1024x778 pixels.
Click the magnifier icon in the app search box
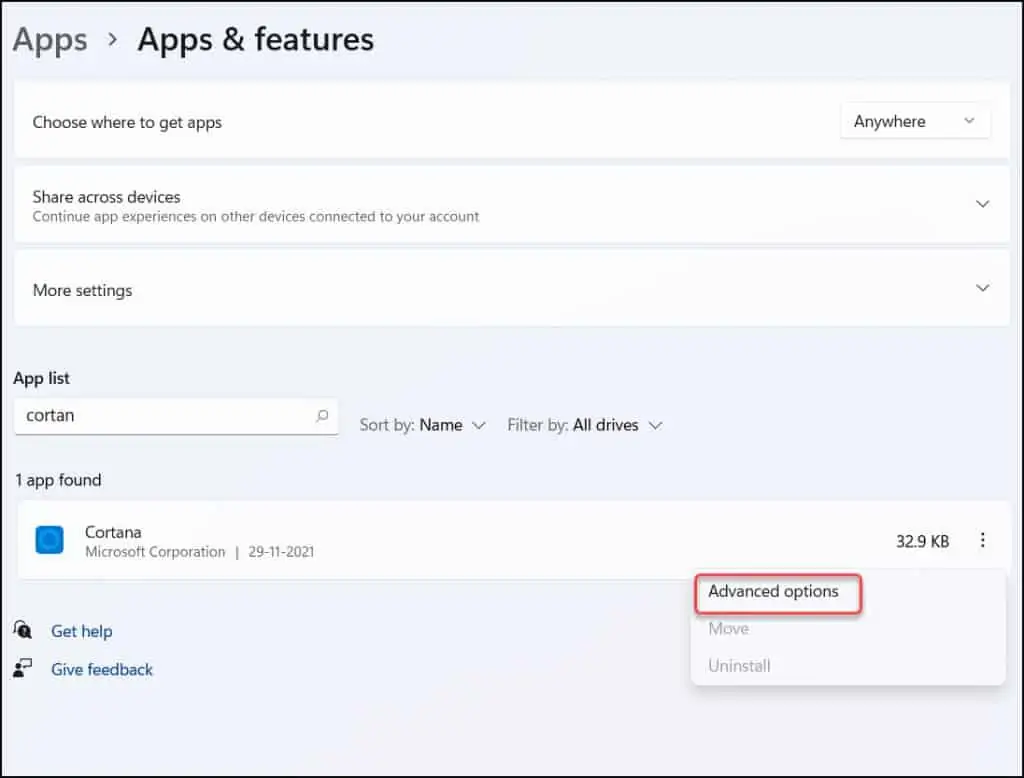[x=322, y=415]
